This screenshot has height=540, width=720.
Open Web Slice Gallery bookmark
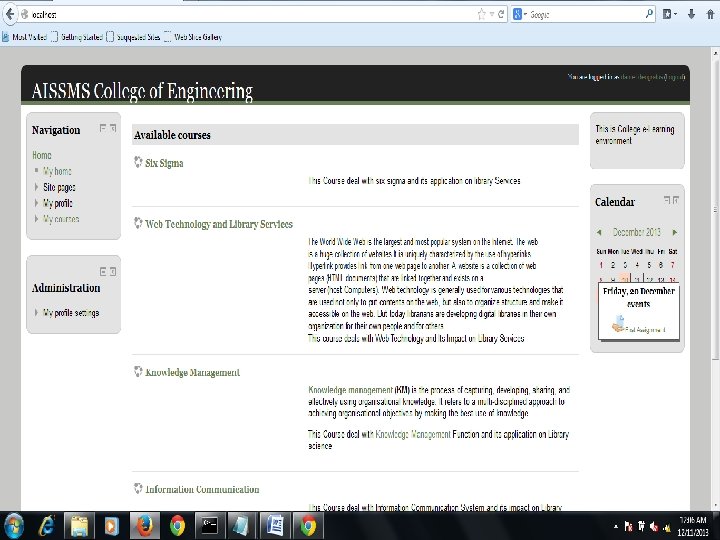coord(193,37)
